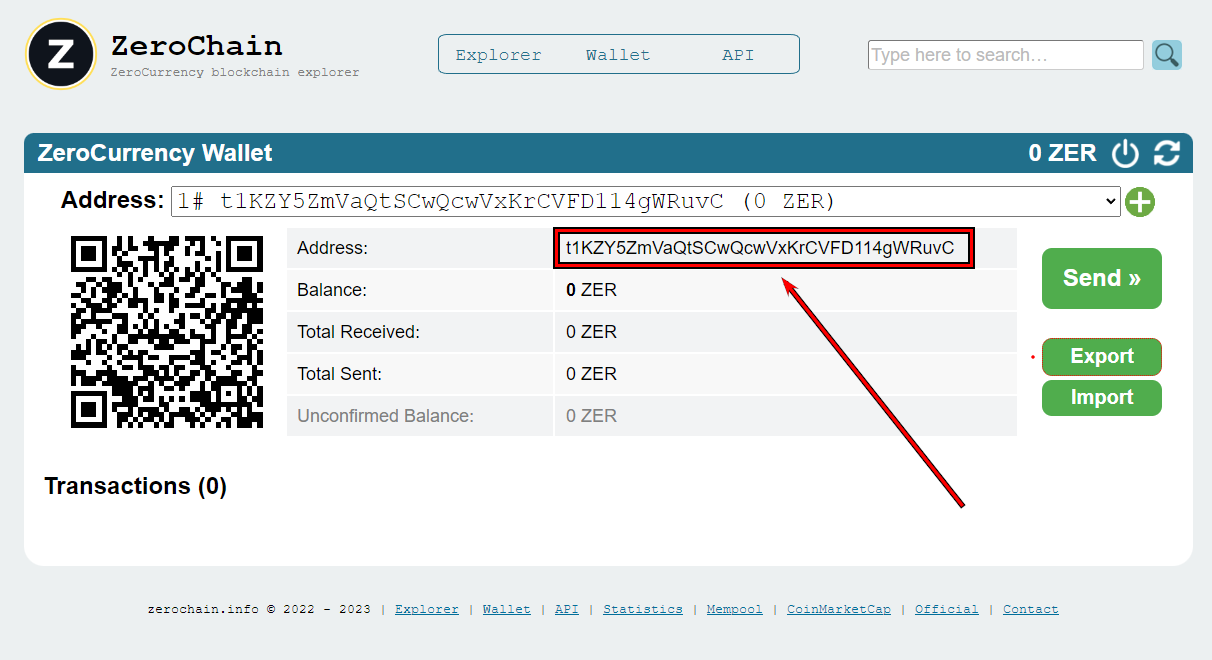
Task: Open Wallet in top navigation
Action: coord(618,55)
